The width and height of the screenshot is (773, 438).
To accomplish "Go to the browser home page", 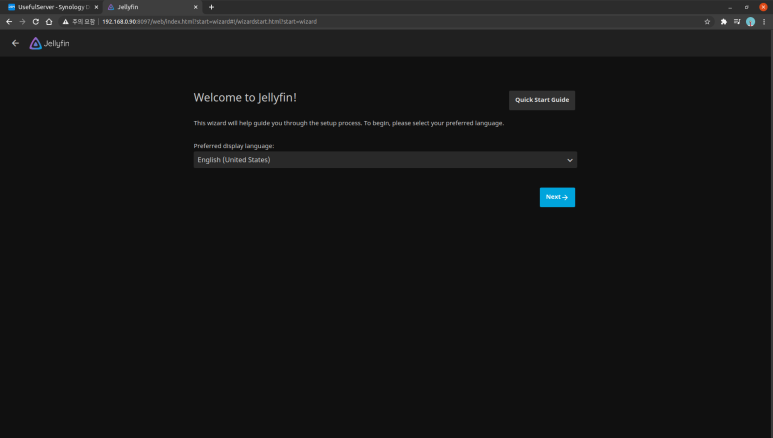I will (49, 22).
